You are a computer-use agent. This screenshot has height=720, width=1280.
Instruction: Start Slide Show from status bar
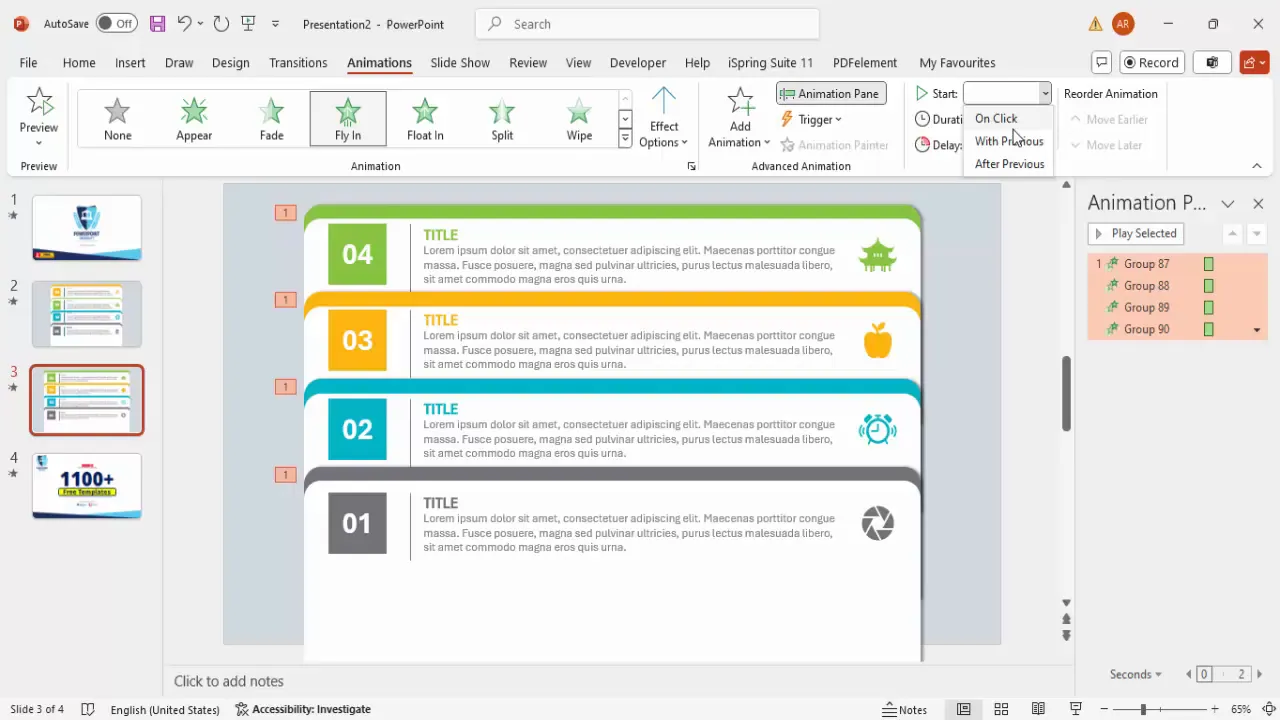click(x=1076, y=709)
